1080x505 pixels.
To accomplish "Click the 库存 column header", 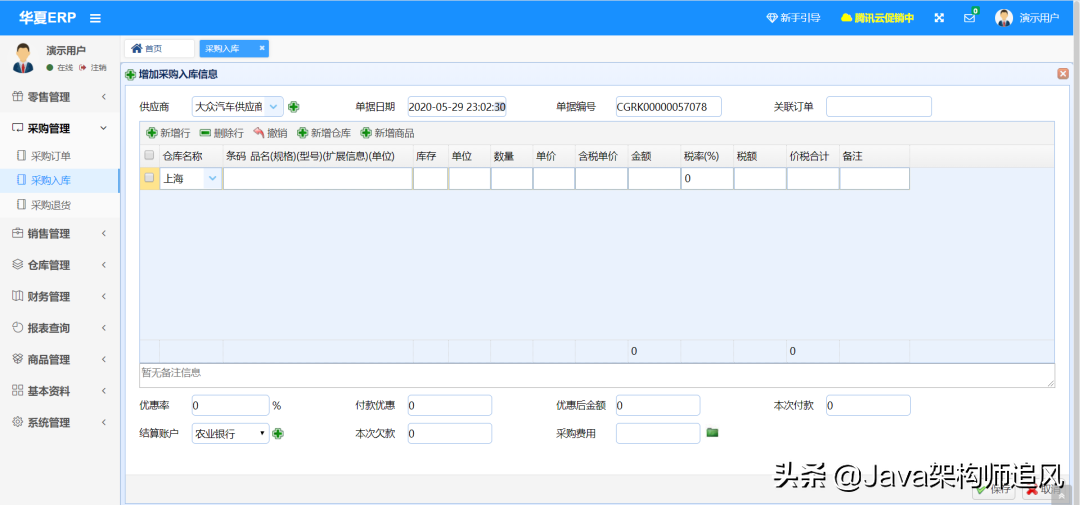I will tap(430, 156).
